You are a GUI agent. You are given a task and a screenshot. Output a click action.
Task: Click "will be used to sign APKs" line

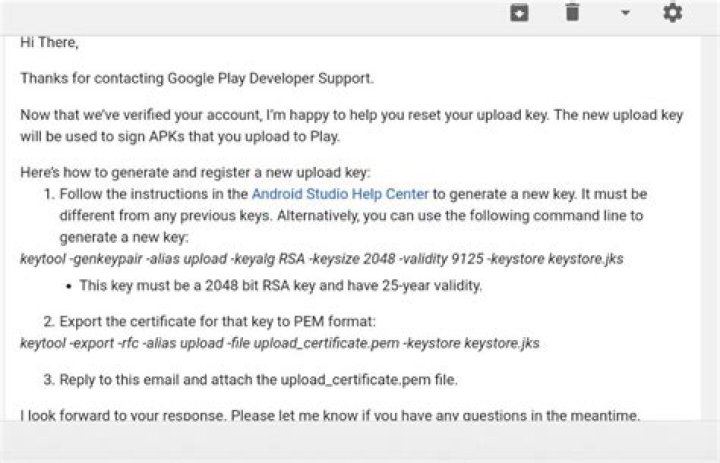(180, 137)
